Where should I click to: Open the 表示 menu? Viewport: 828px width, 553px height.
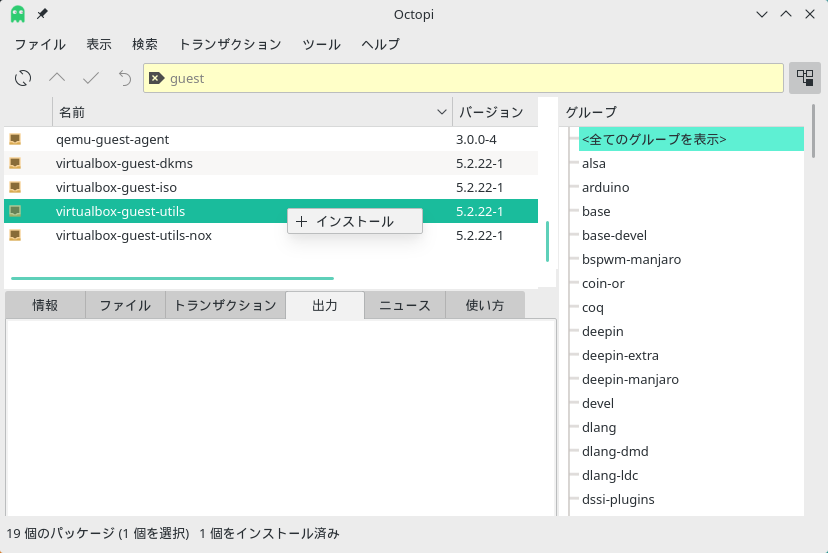(x=99, y=44)
